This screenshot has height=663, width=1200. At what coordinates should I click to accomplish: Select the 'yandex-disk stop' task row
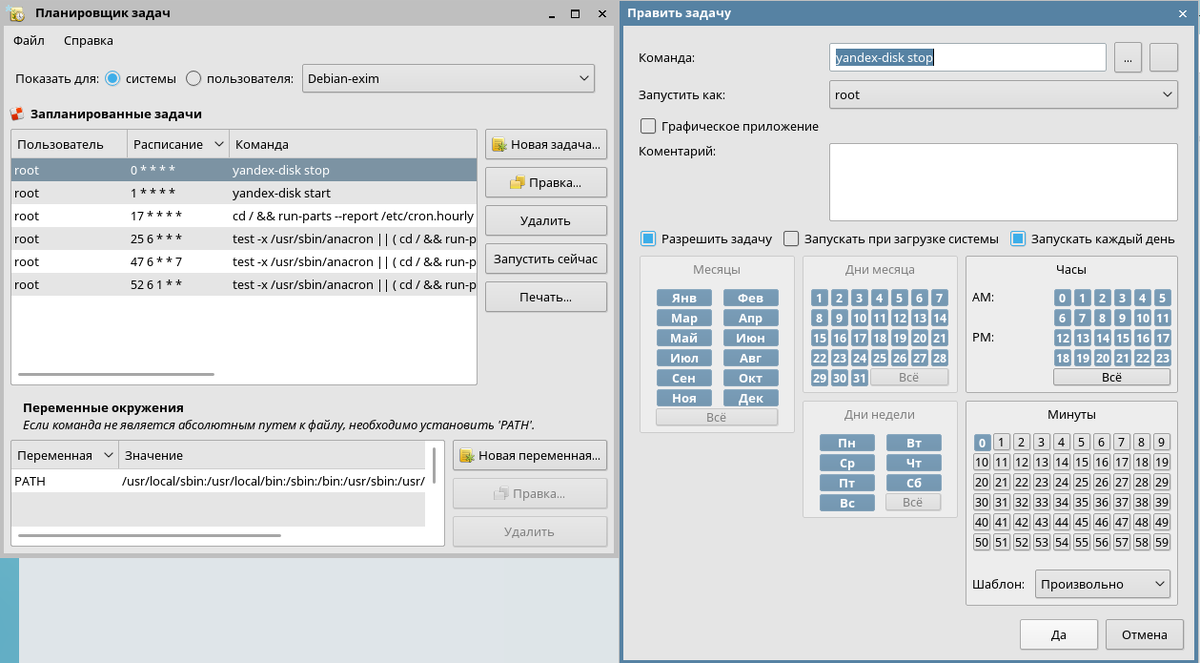[244, 170]
